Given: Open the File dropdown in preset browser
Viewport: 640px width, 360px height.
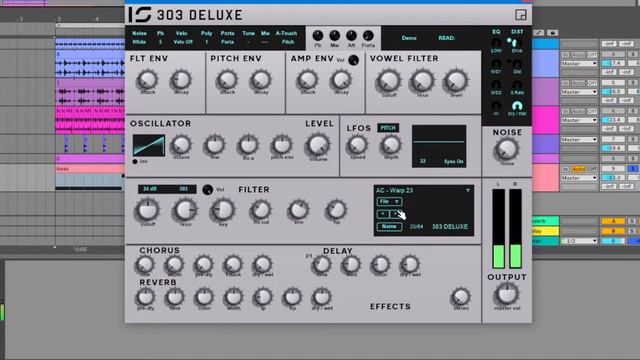Looking at the screenshot, I should [389, 202].
